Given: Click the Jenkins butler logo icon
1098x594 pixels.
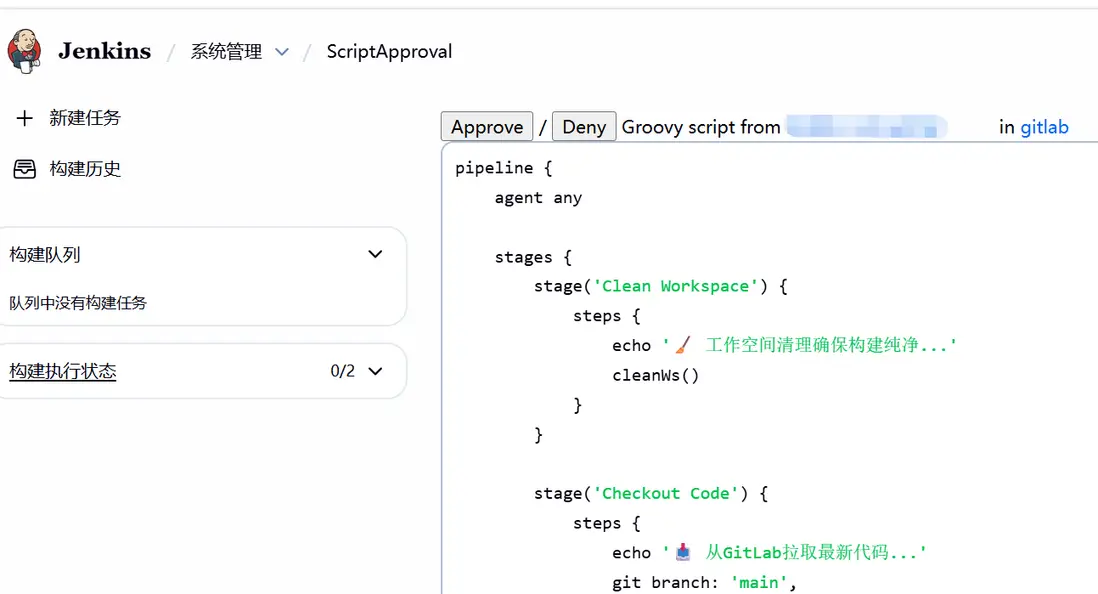Looking at the screenshot, I should coord(25,51).
